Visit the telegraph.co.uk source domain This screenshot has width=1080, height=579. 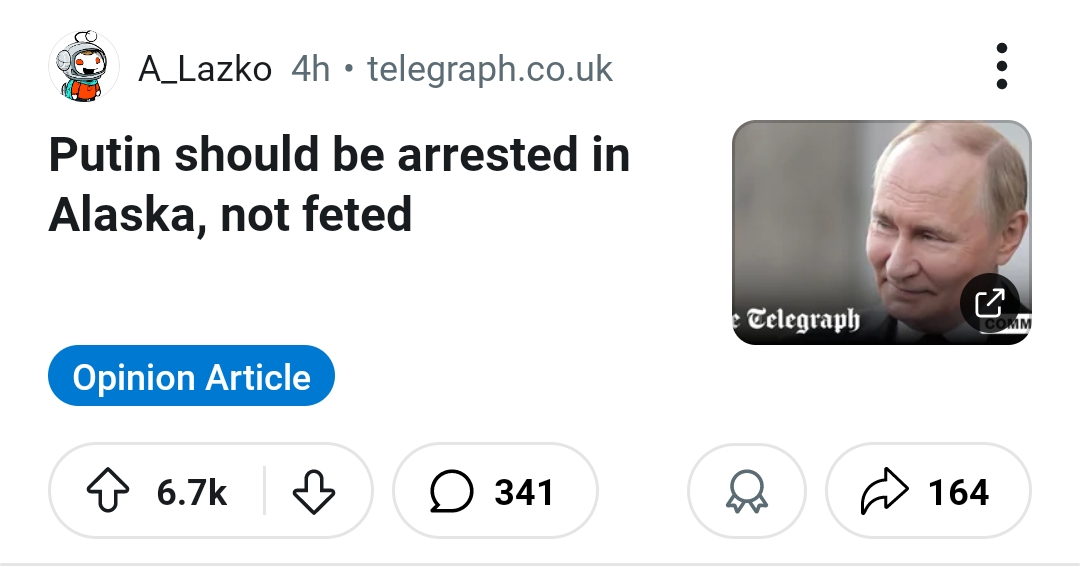pyautogui.click(x=490, y=69)
